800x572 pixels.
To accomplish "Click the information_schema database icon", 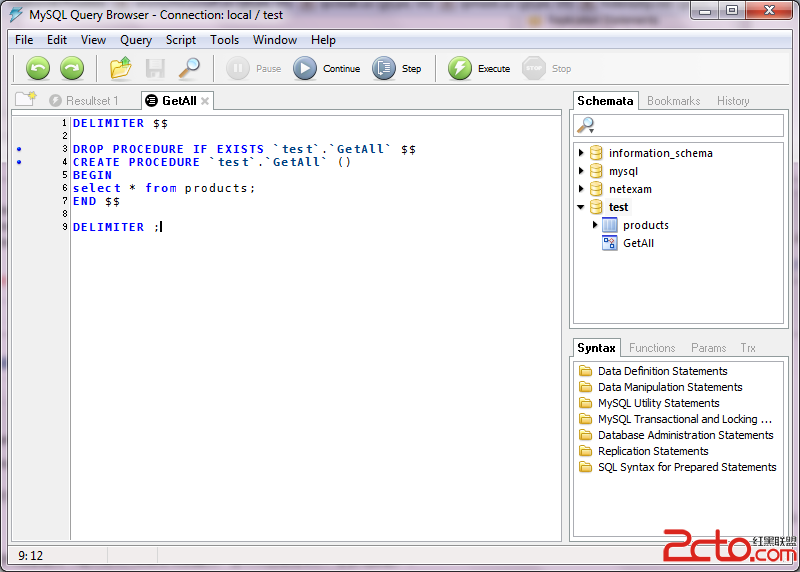I will [x=596, y=153].
